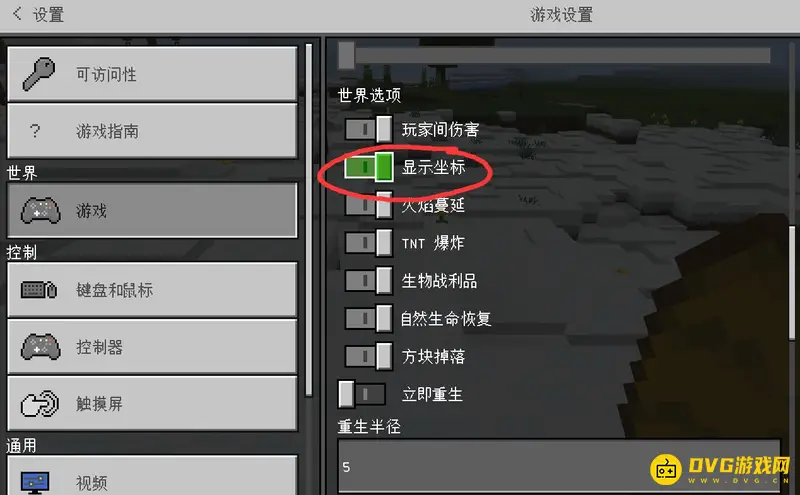
Task: Click the question mark icon for 游戏指南
Action: (x=35, y=131)
